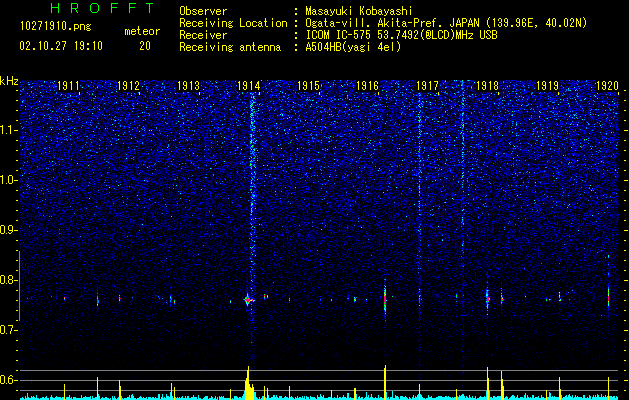The height and width of the screenshot is (400, 629).
Task: Click the 1.0 kHz frequency label
Action: (8, 180)
